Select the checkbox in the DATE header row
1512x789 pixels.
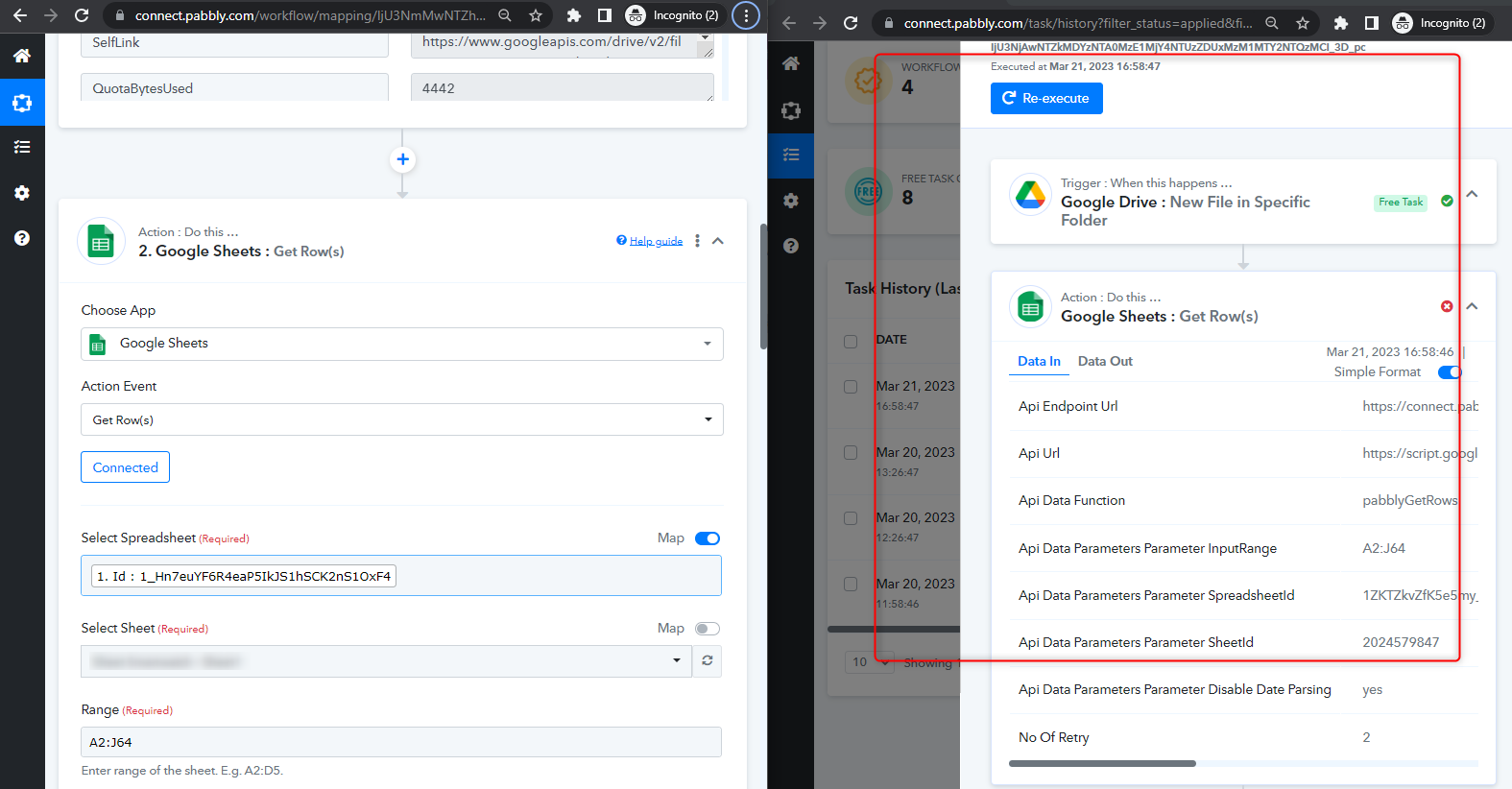(x=851, y=341)
